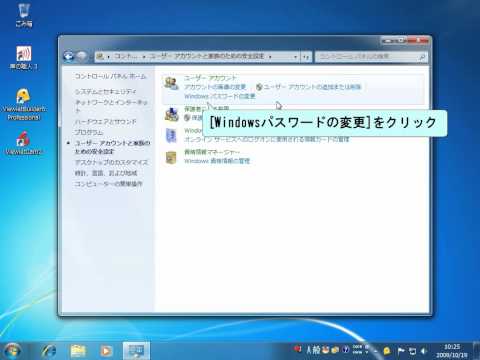Viewport: 480px width, 360px height.
Task: Open Windows Explorer folder taskbar icon
Action: click(78, 351)
